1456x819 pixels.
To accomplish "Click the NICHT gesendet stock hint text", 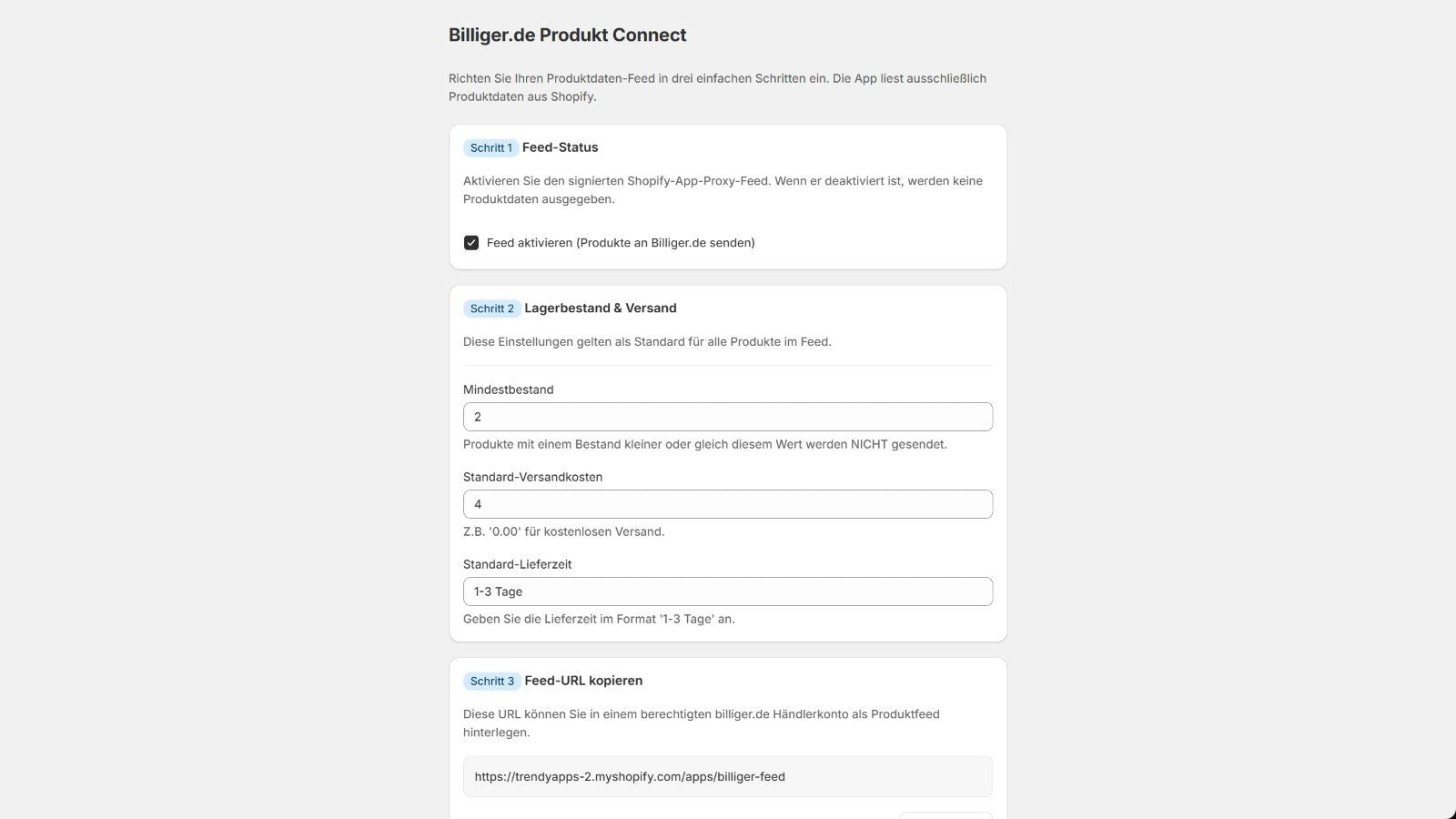I will click(x=705, y=444).
